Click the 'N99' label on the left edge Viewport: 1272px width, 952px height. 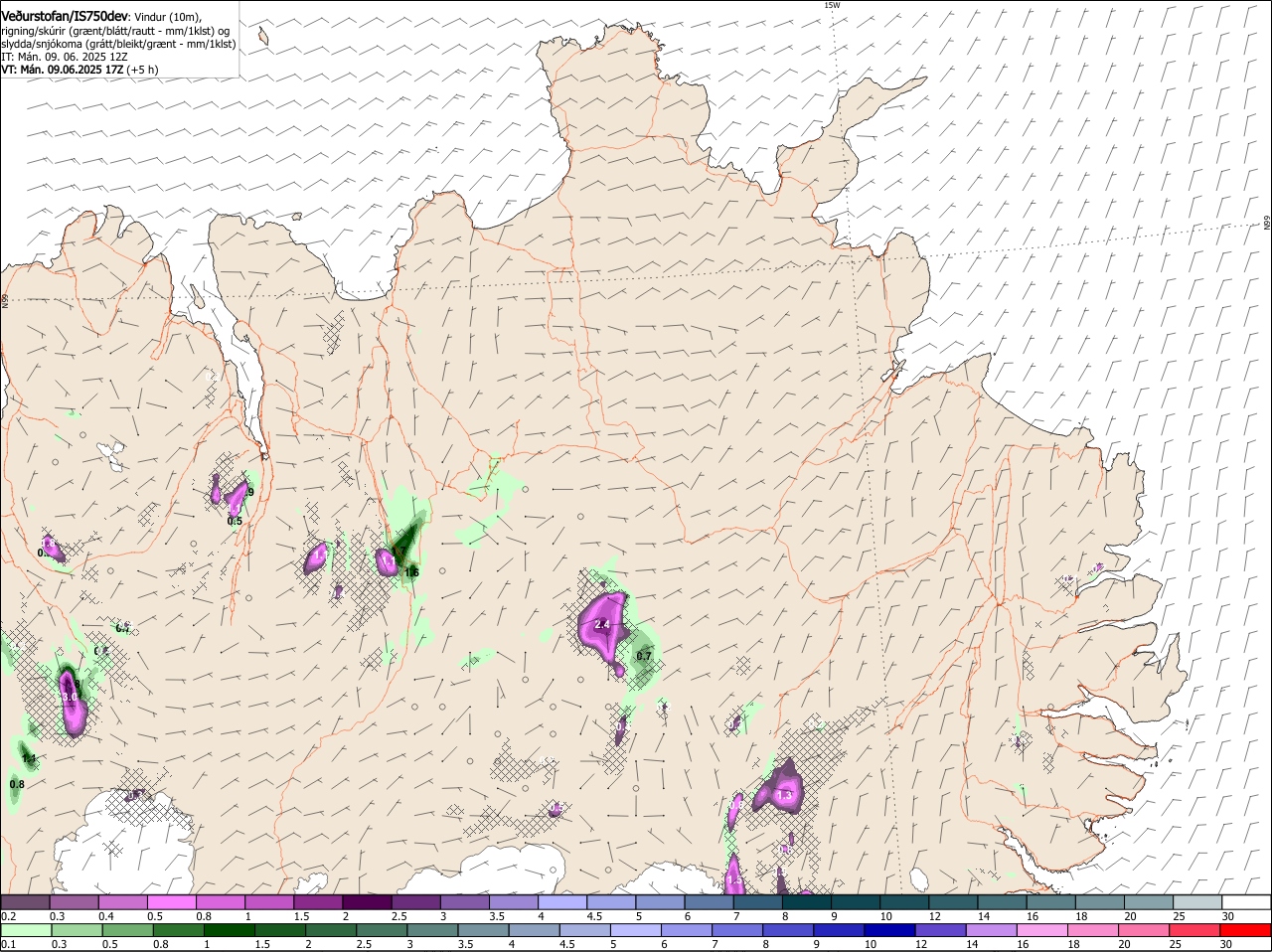pos(5,300)
